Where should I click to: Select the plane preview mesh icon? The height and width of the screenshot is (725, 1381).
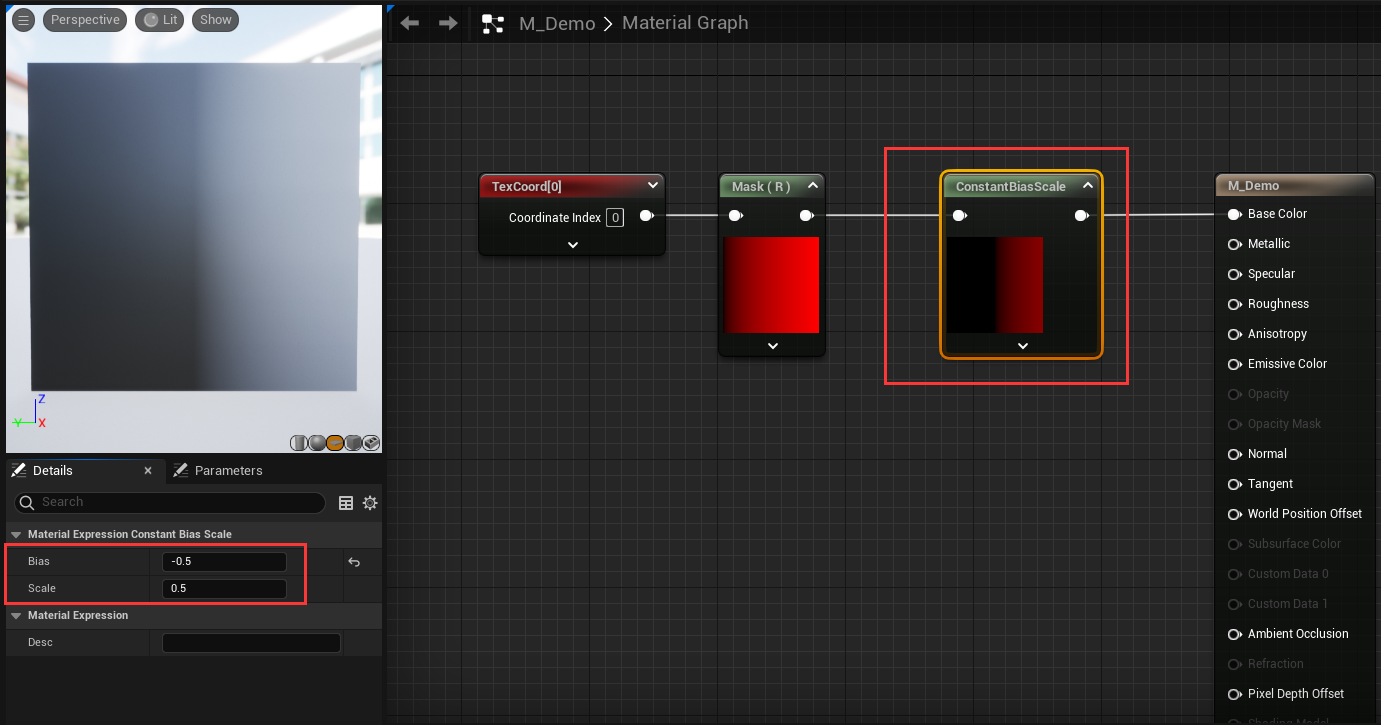335,443
